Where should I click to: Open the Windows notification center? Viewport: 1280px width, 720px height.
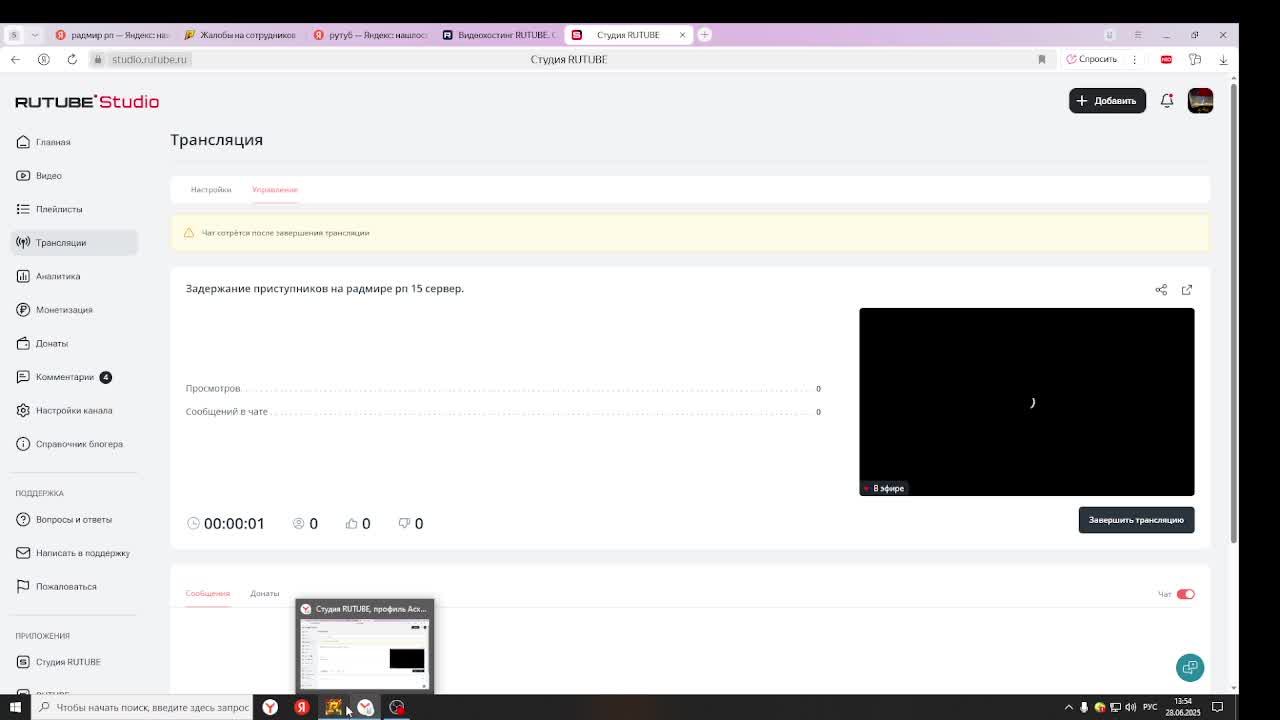click(1218, 707)
